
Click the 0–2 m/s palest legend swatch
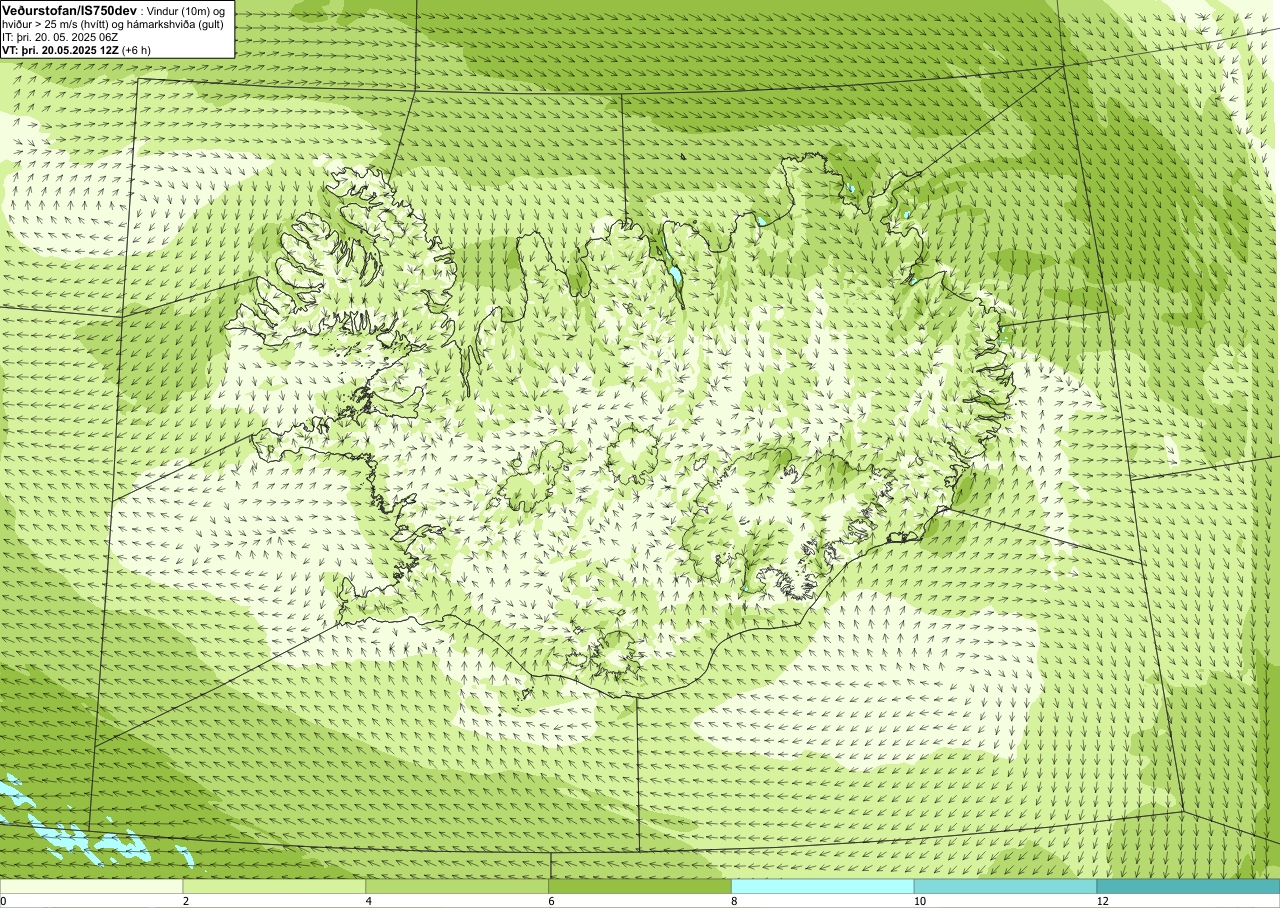[x=91, y=886]
